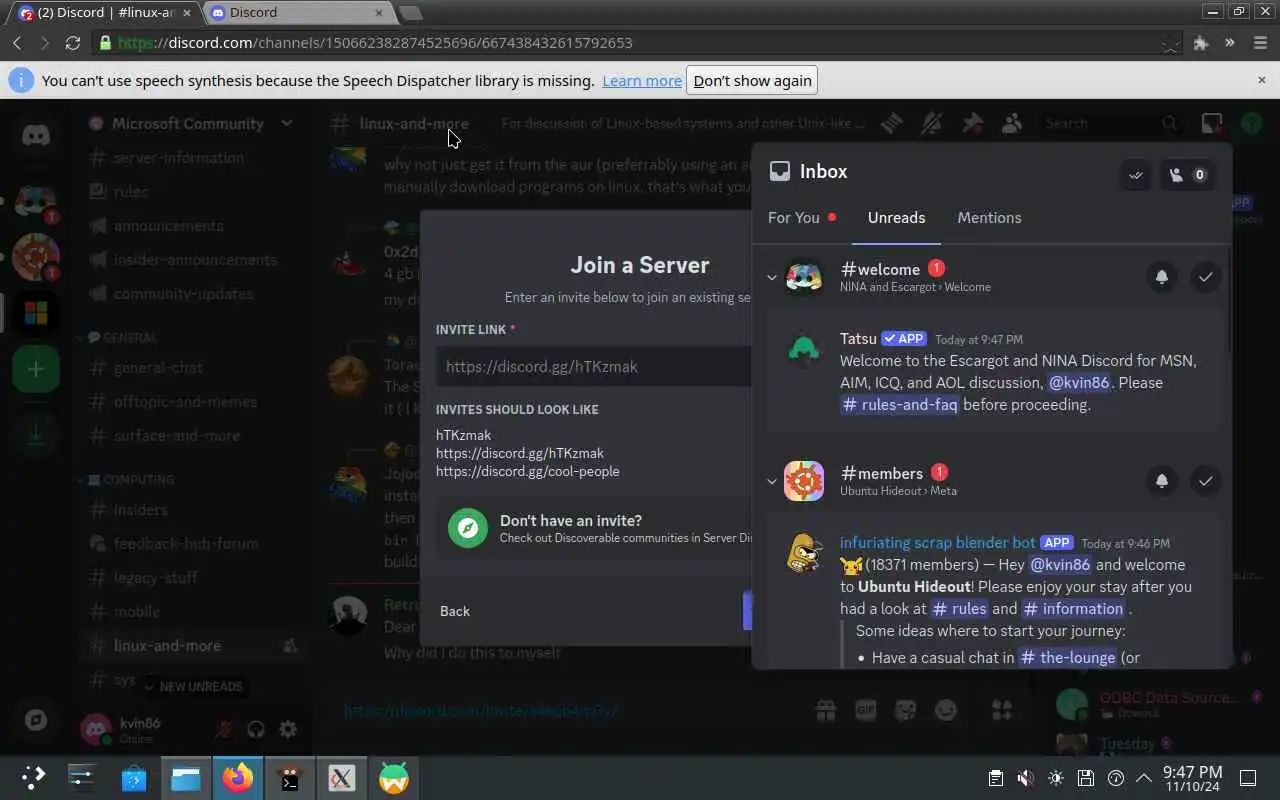Click the Search box in channel header
Image resolution: width=1280 pixels, height=800 pixels.
click(x=1110, y=123)
